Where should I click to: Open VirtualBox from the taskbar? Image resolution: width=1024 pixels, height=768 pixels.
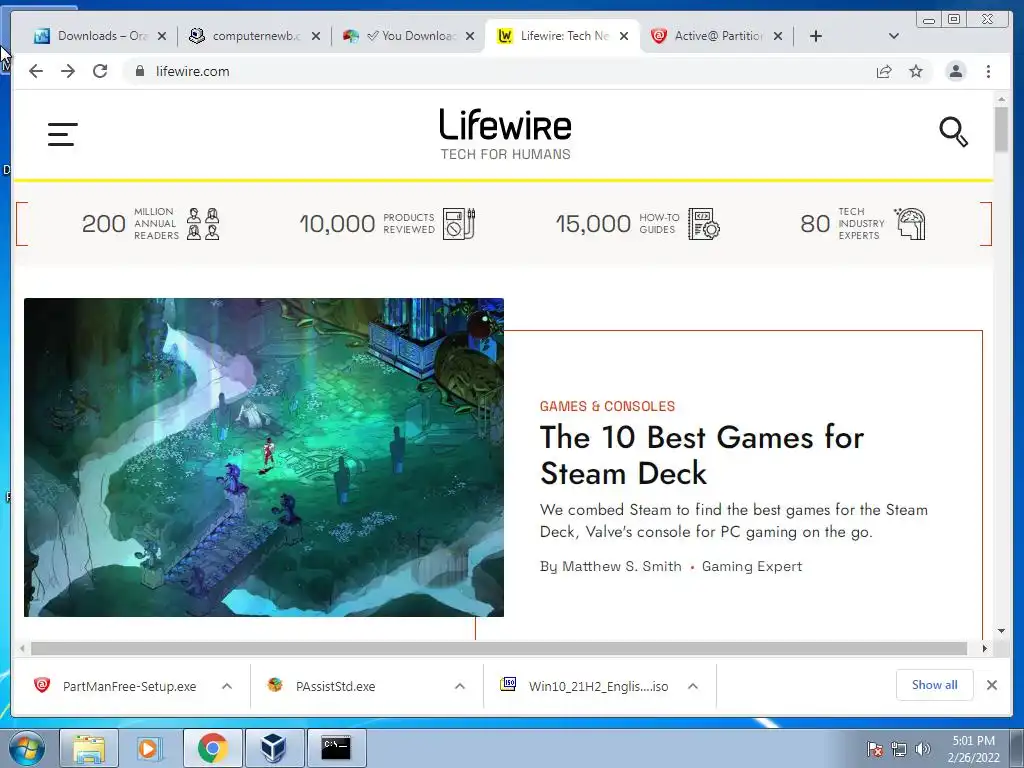274,748
